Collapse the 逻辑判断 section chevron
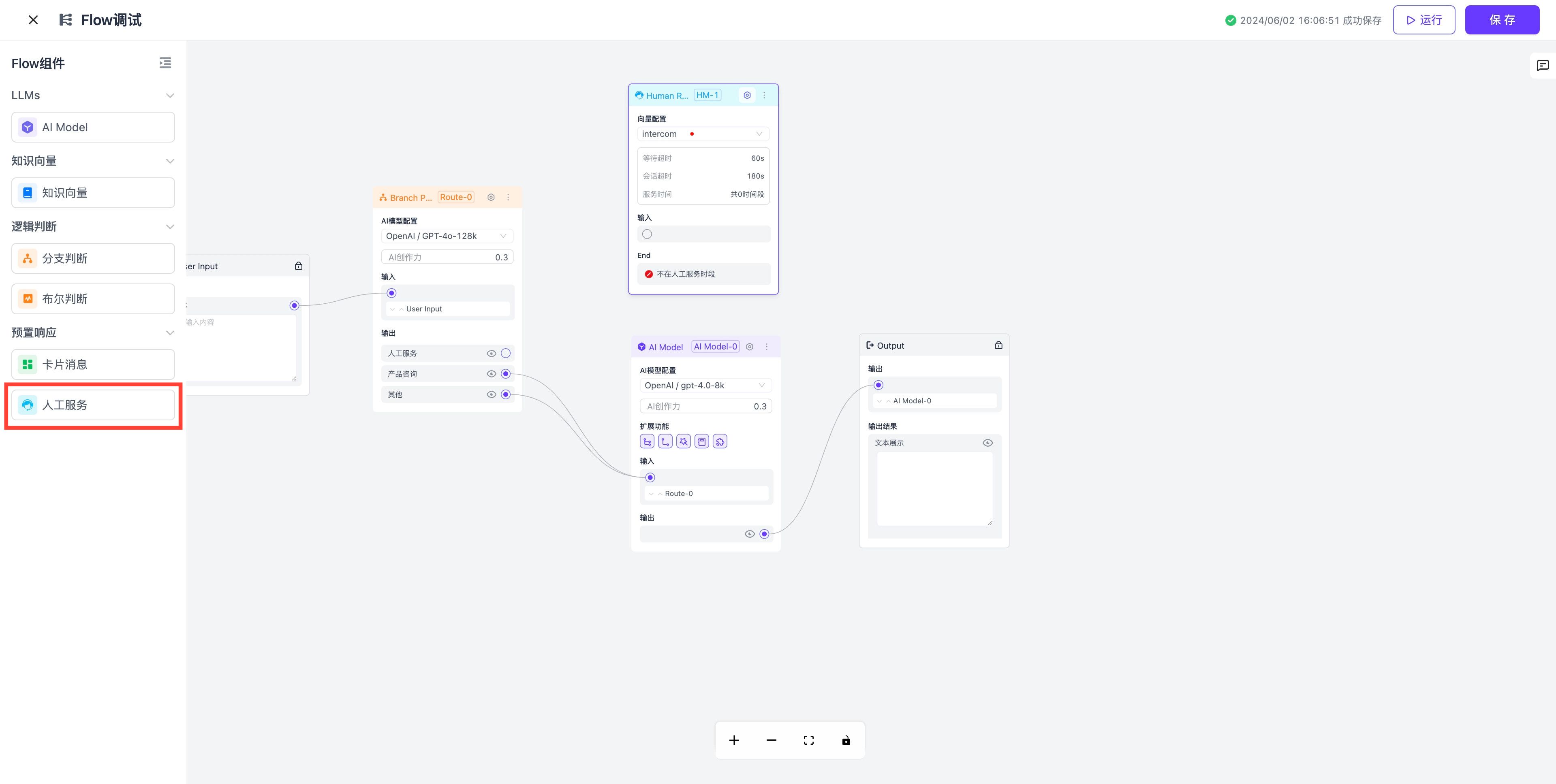Image resolution: width=1556 pixels, height=784 pixels. (170, 227)
